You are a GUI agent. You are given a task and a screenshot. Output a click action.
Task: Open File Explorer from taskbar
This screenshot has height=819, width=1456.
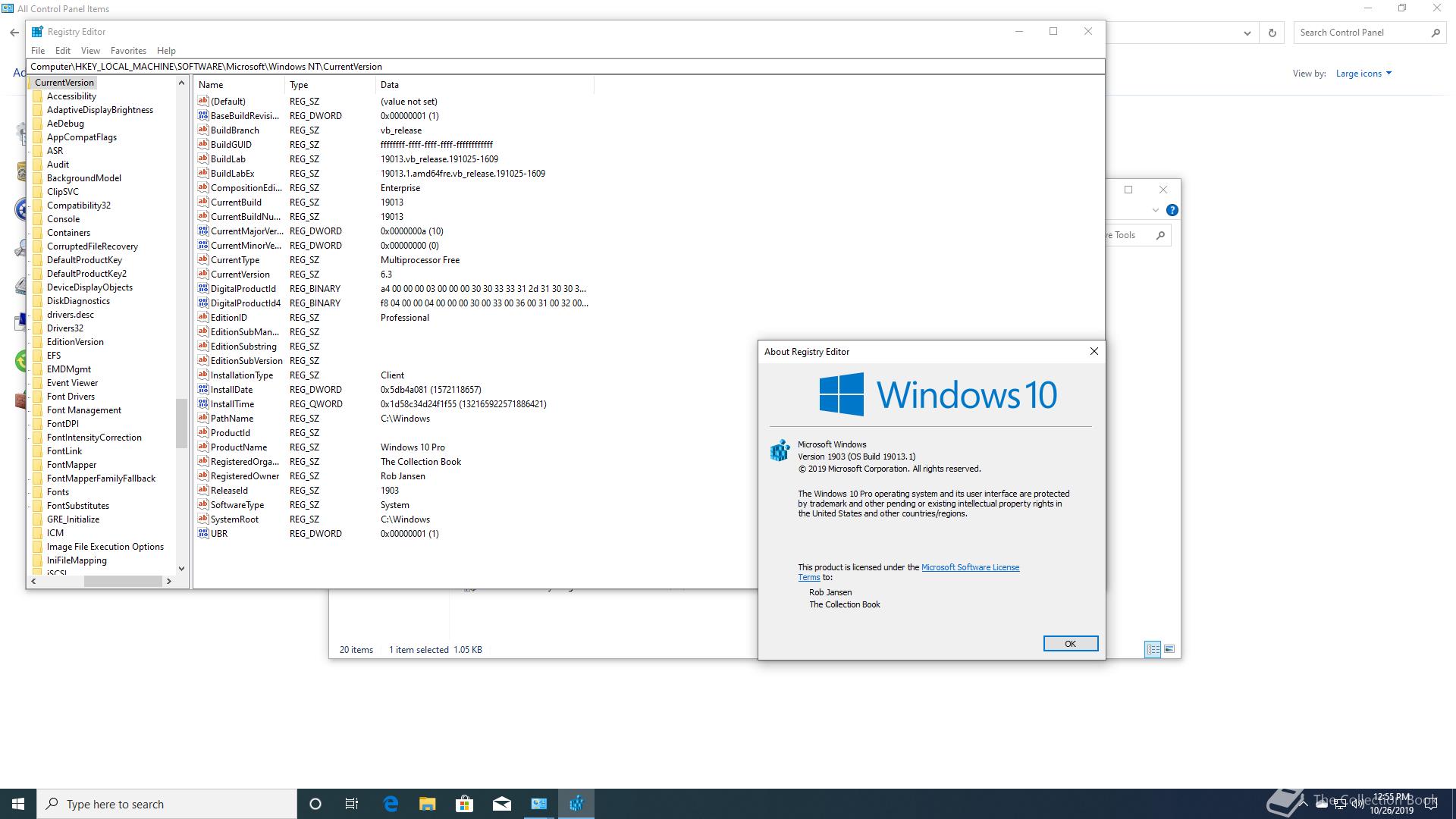(427, 804)
